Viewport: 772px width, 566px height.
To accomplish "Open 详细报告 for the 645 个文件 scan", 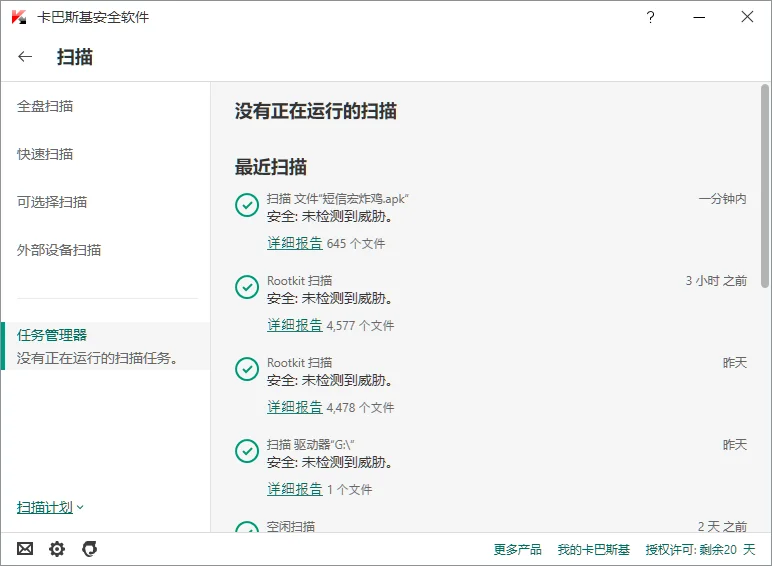I will coord(294,243).
